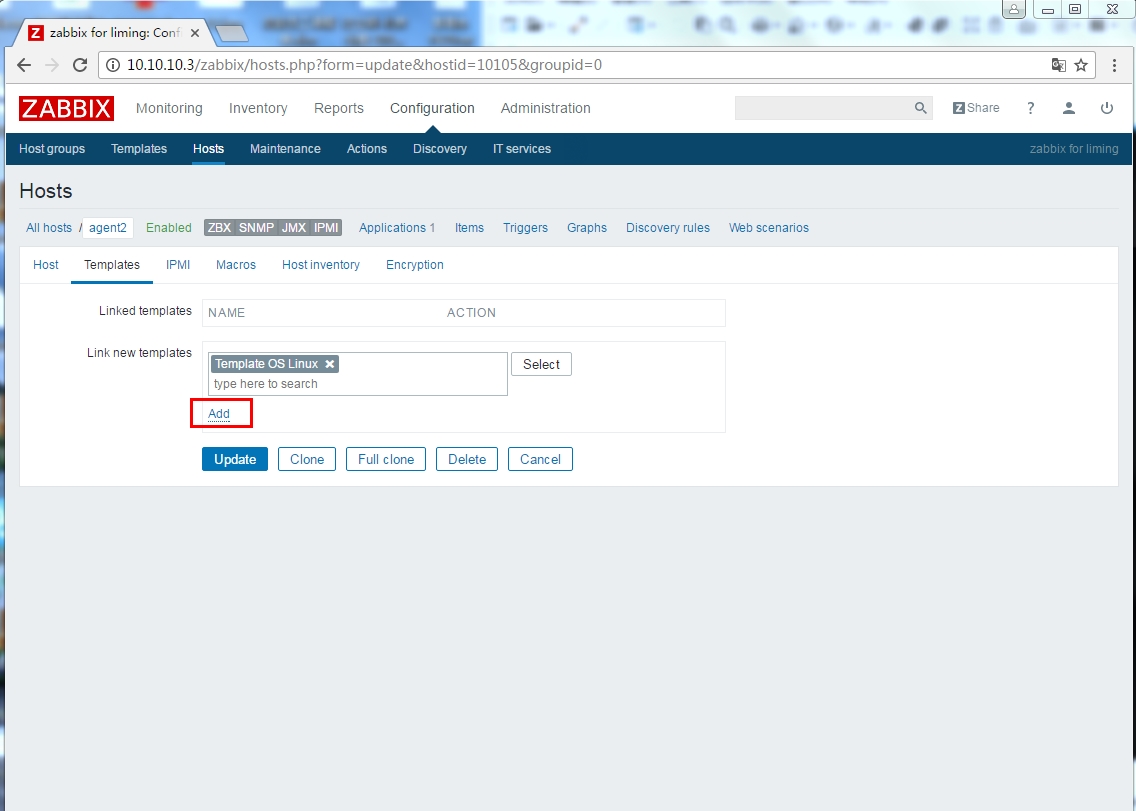Click the Full clone button

[x=385, y=459]
